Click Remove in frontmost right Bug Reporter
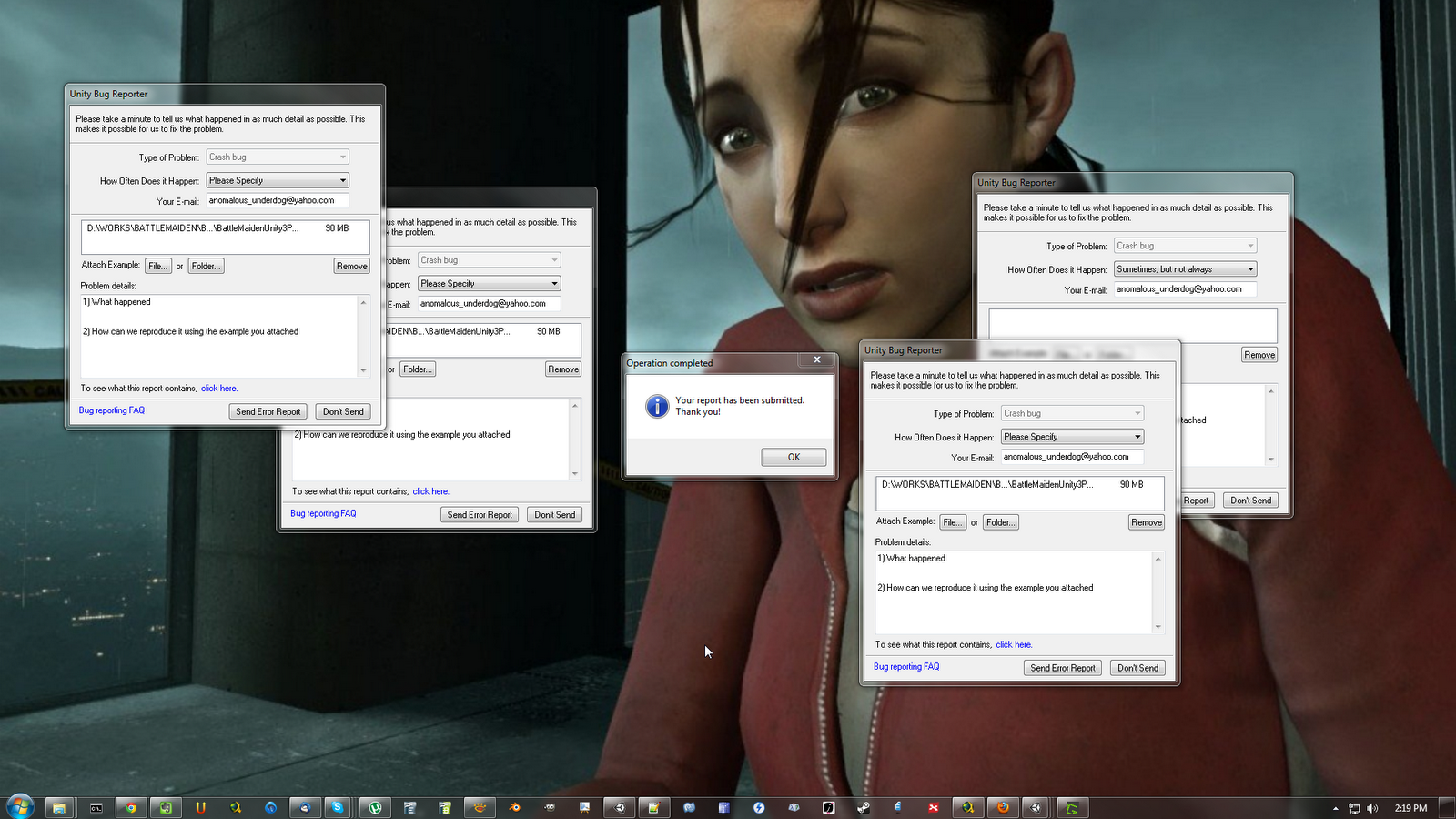Screen dimensions: 1456x819 1147,522
